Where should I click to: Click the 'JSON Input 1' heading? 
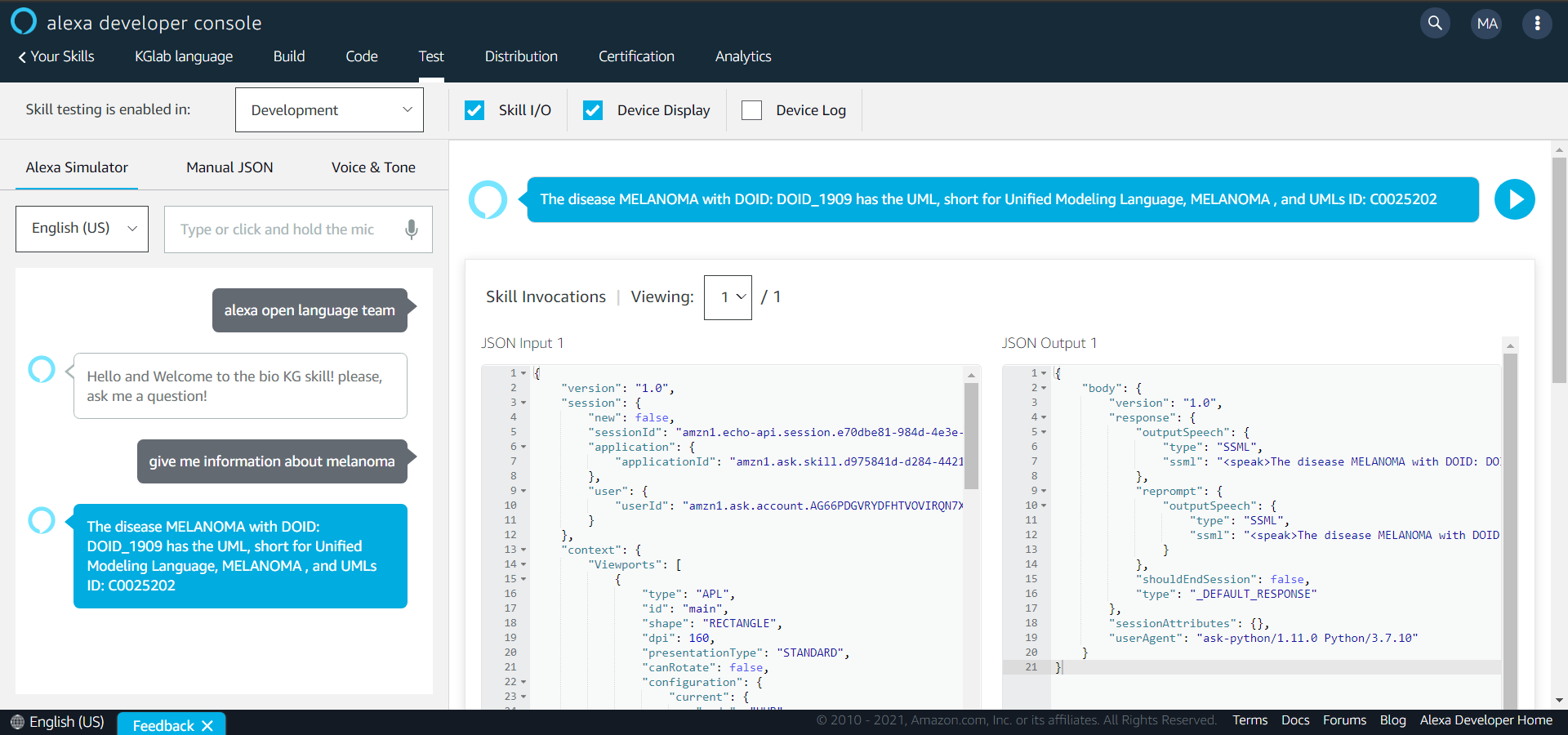[x=522, y=343]
